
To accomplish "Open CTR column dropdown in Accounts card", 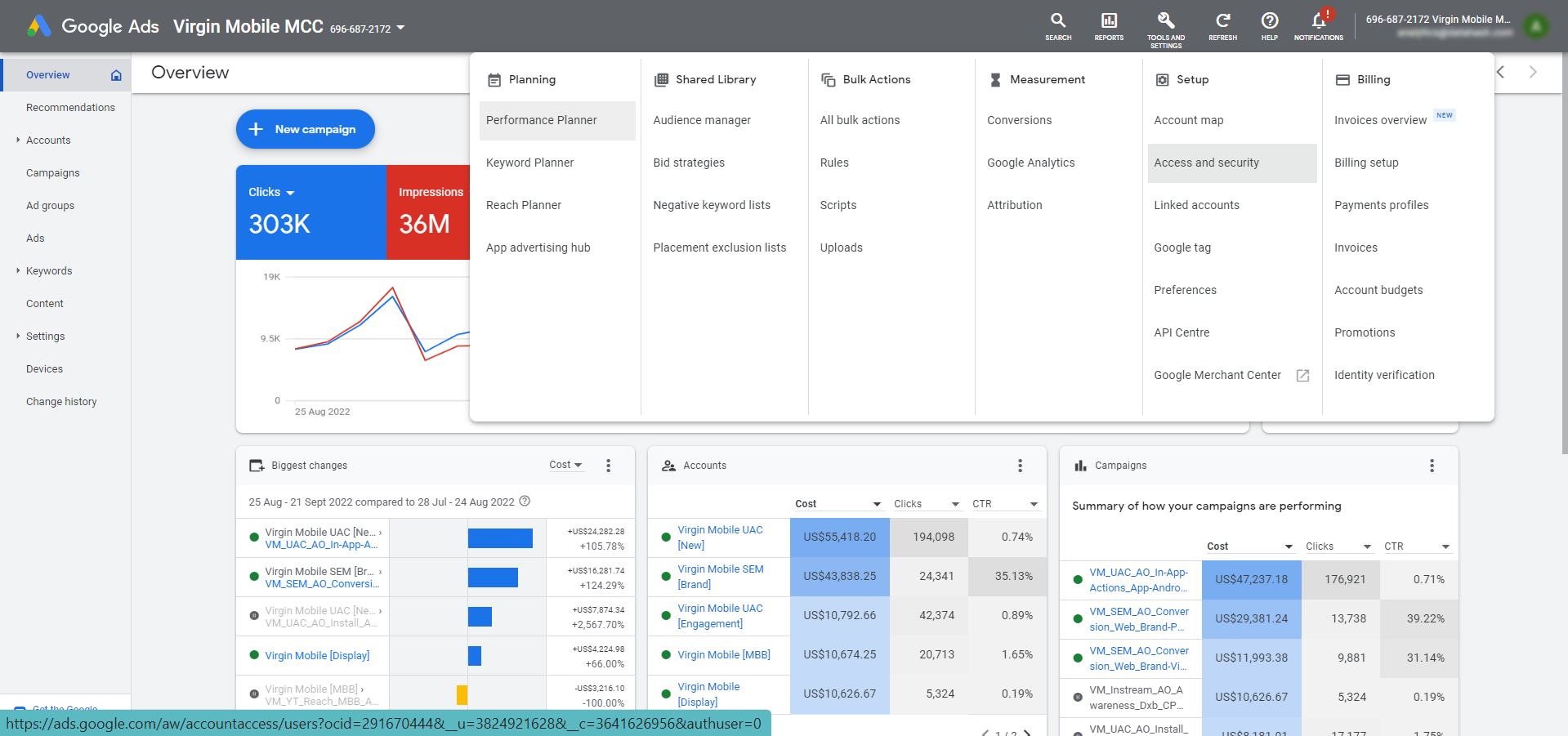I will (1034, 504).
